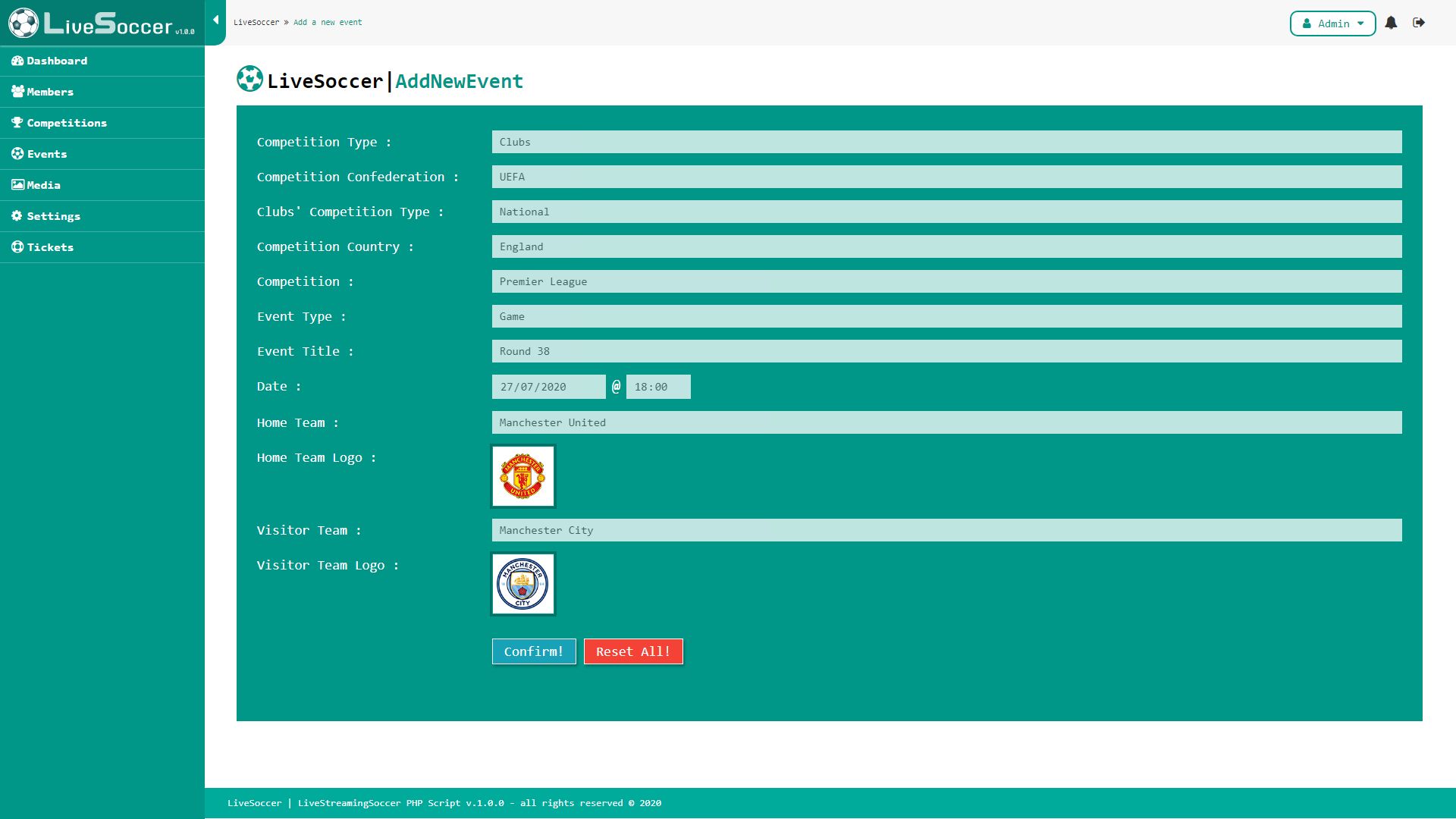This screenshot has width=1456, height=819.
Task: Click the Manchester City logo thumbnail
Action: tap(522, 584)
